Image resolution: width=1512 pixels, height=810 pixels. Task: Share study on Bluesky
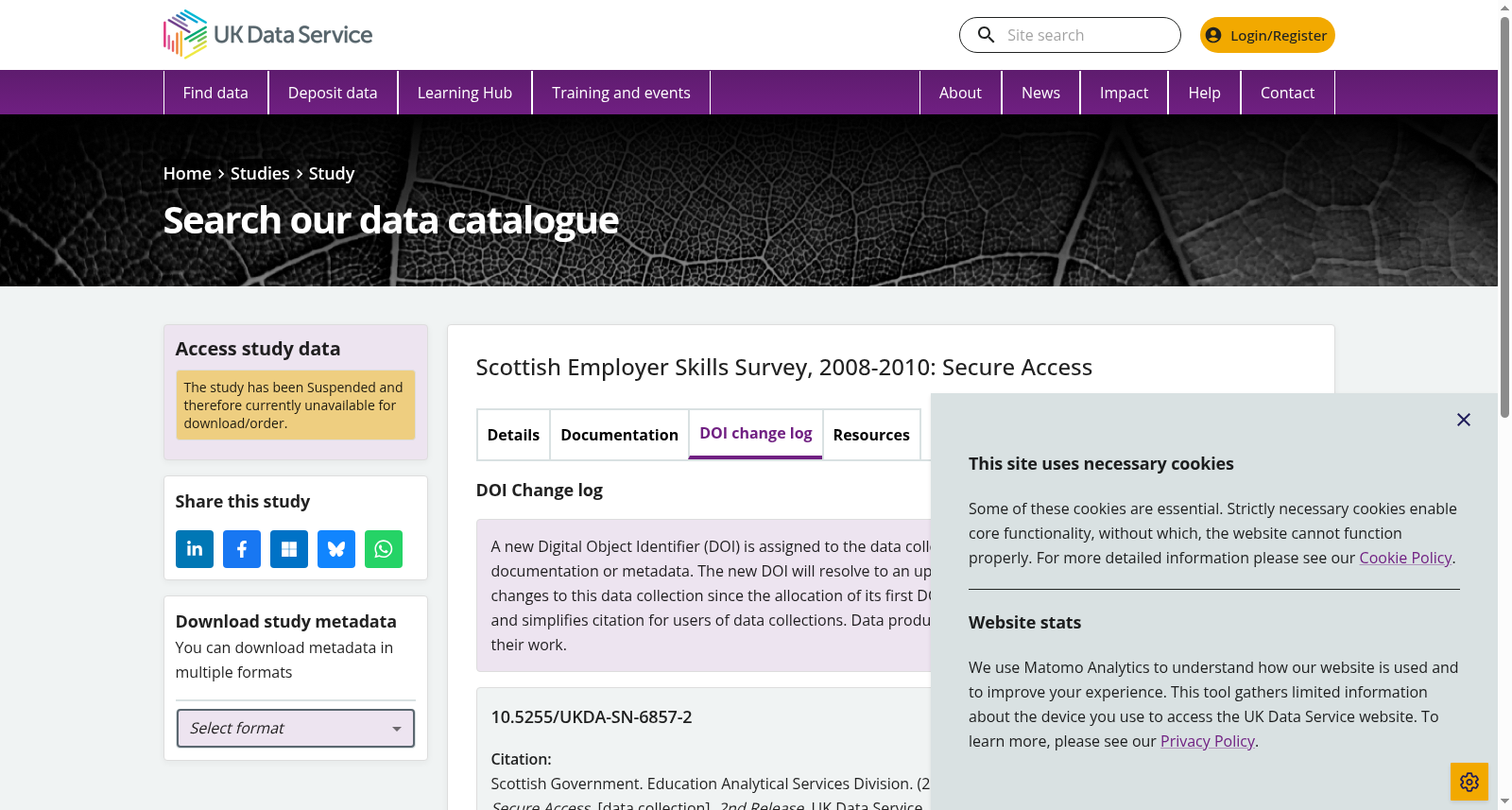tap(336, 549)
